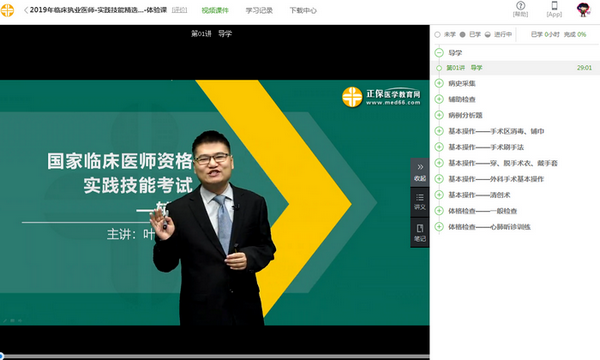Screen dimensions: 600x360
Task: Expand 体格检查——心肺听诊训练 chapter
Action: (x=439, y=227)
